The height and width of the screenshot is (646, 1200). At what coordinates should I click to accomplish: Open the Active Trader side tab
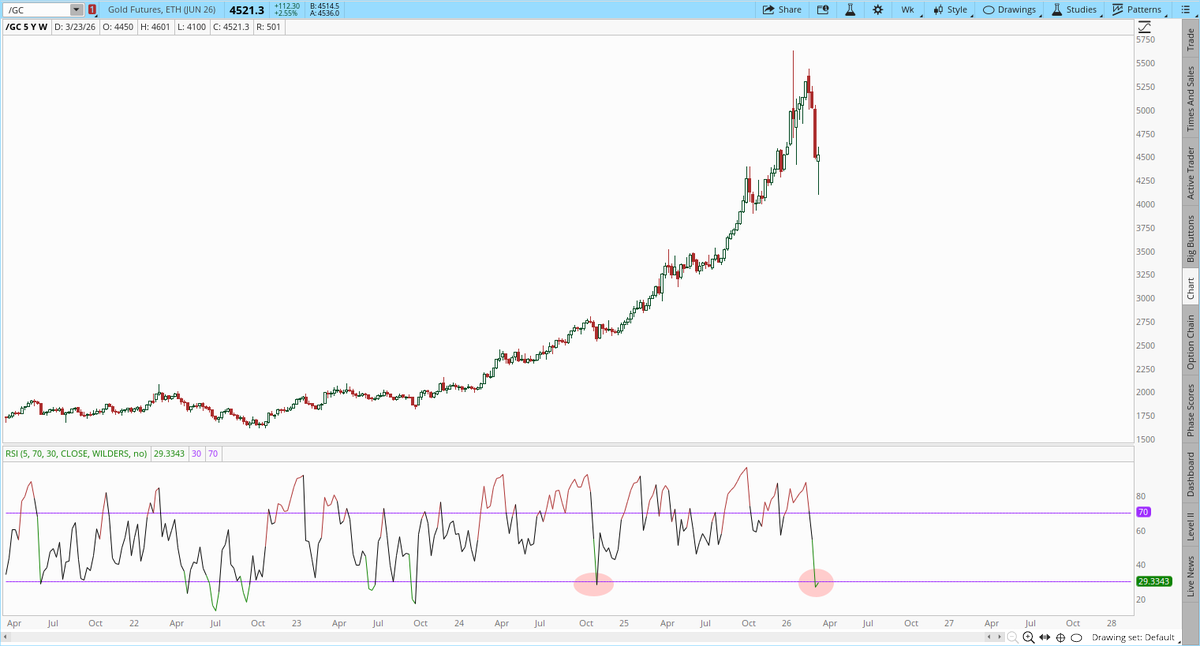(1190, 173)
